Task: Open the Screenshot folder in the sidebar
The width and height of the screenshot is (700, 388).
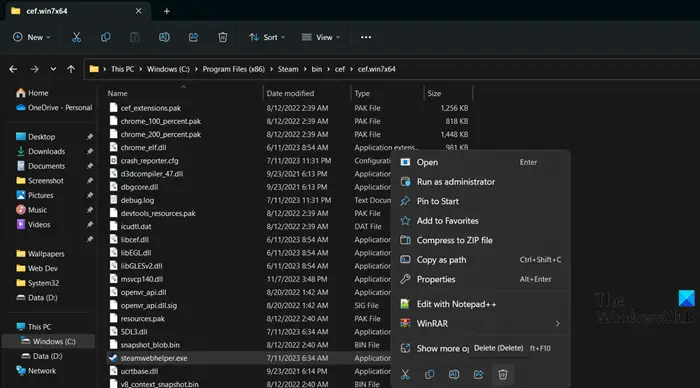Action: [40, 181]
